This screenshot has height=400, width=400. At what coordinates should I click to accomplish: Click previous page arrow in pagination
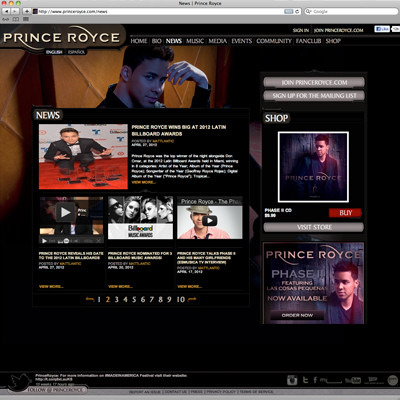(90, 299)
